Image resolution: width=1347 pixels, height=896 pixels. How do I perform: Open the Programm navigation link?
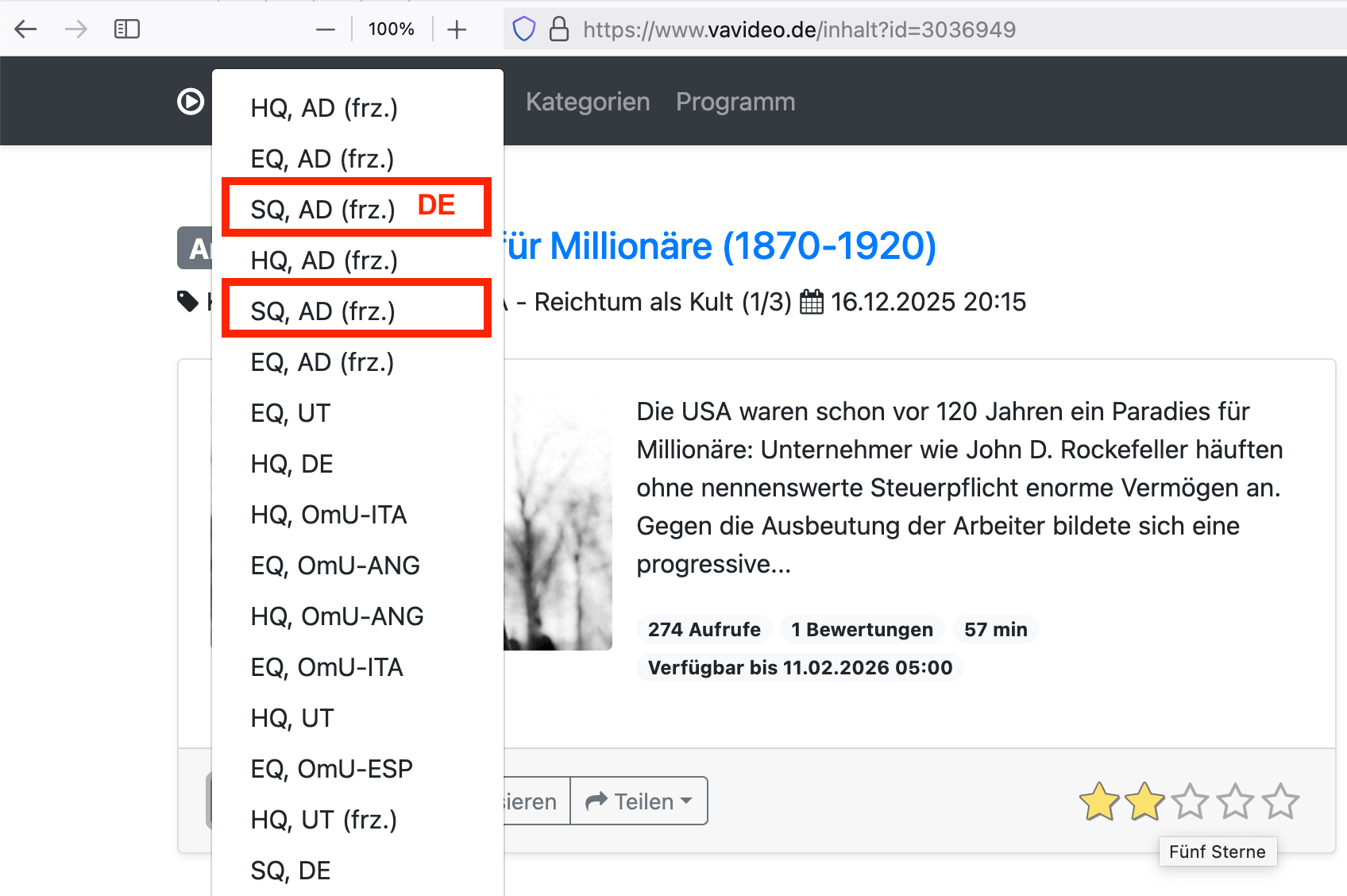(x=735, y=102)
